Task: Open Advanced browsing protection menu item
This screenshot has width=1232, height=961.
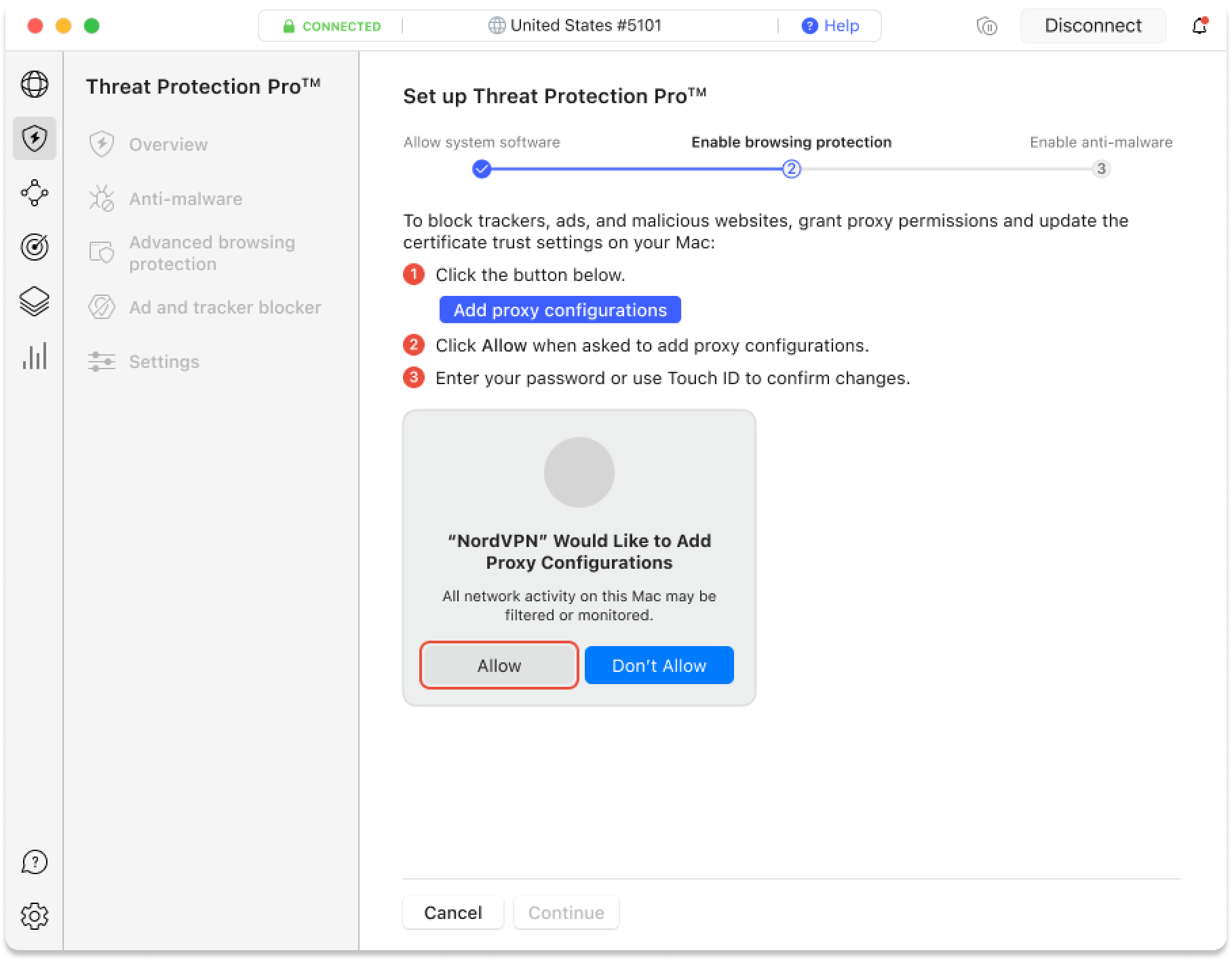Action: pos(212,253)
